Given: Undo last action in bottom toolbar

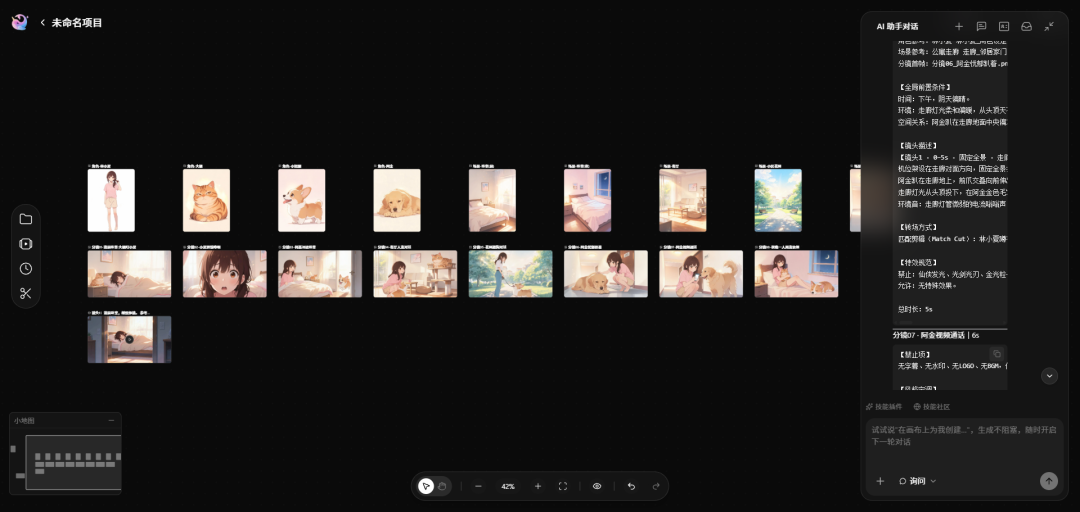Looking at the screenshot, I should 631,486.
